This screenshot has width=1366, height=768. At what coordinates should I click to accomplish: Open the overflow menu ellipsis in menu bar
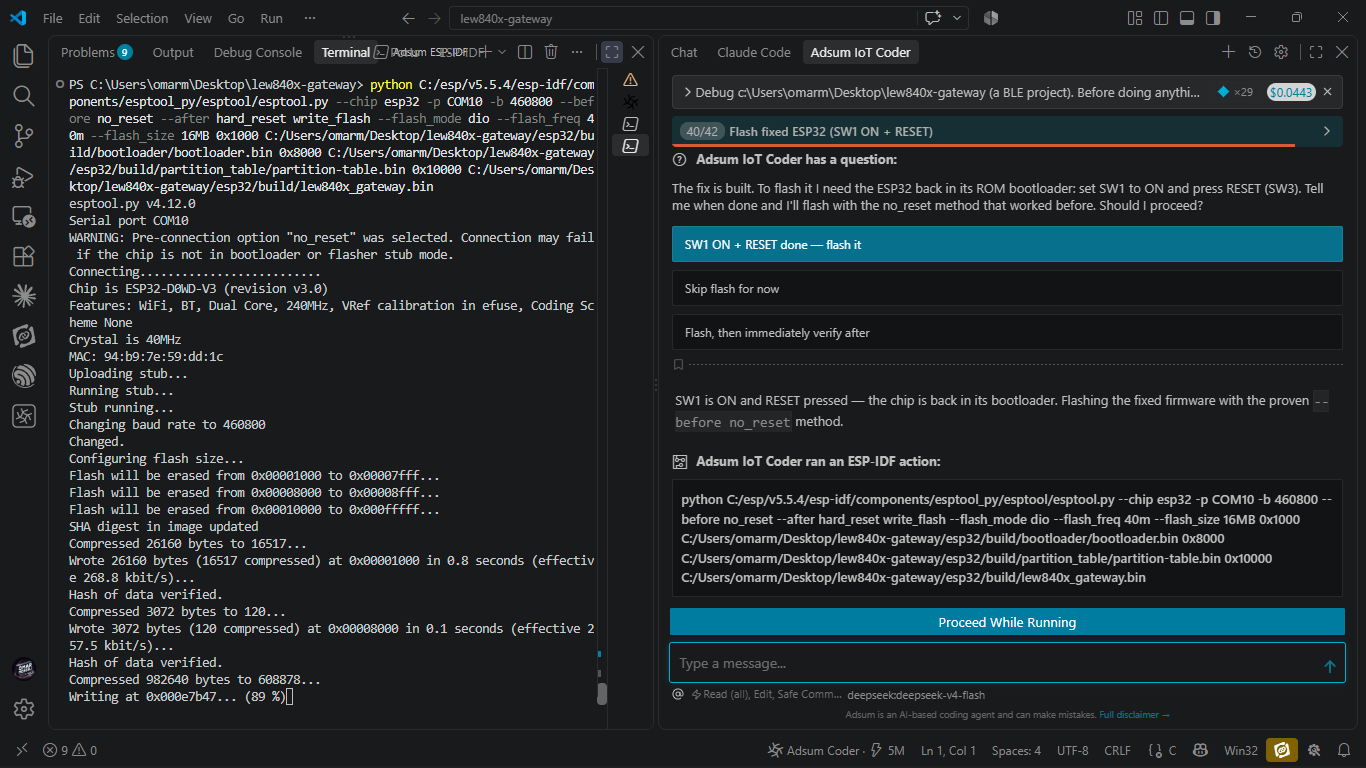[310, 18]
